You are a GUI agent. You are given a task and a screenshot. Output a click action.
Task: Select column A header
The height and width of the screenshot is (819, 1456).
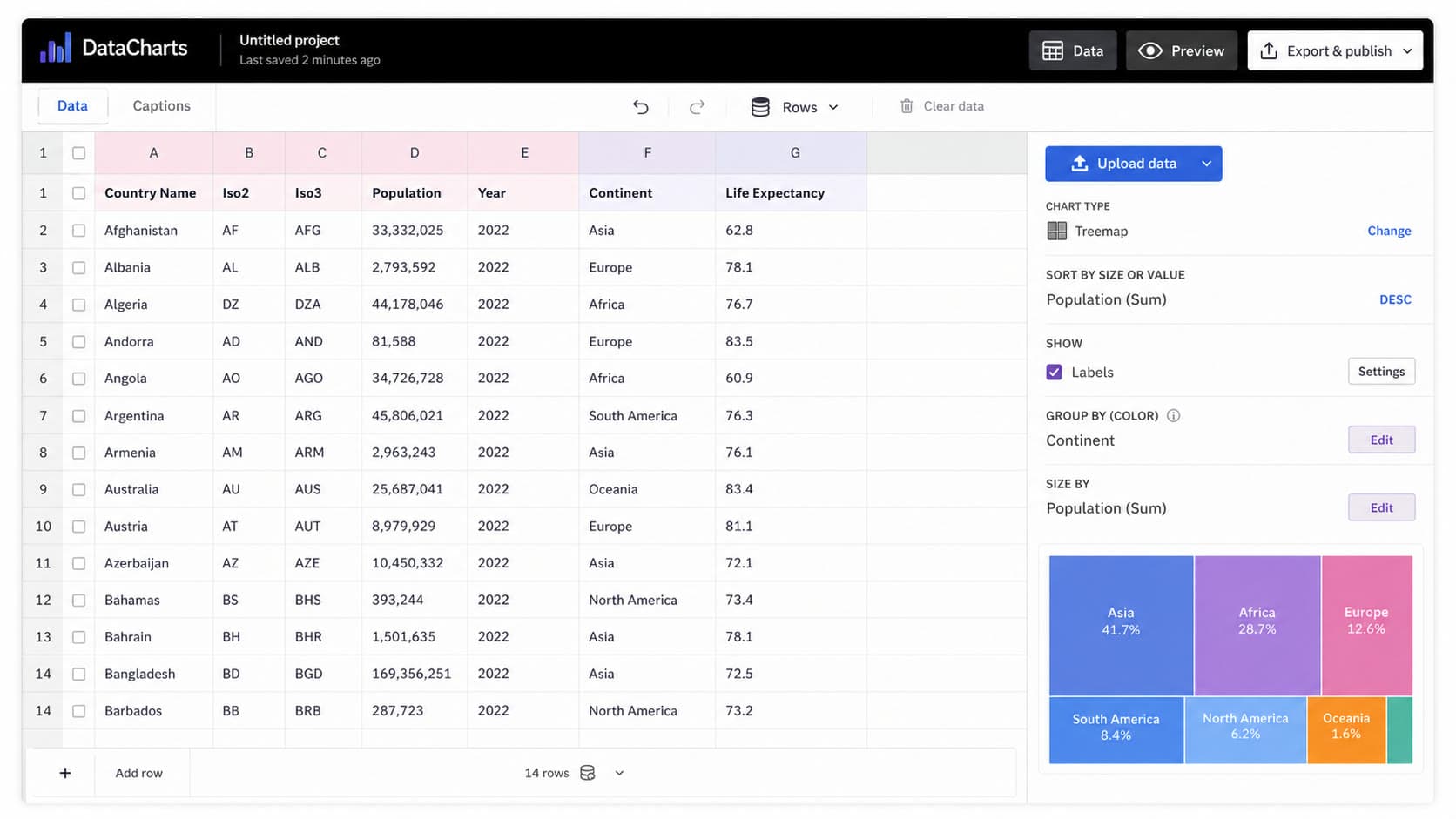pos(154,153)
